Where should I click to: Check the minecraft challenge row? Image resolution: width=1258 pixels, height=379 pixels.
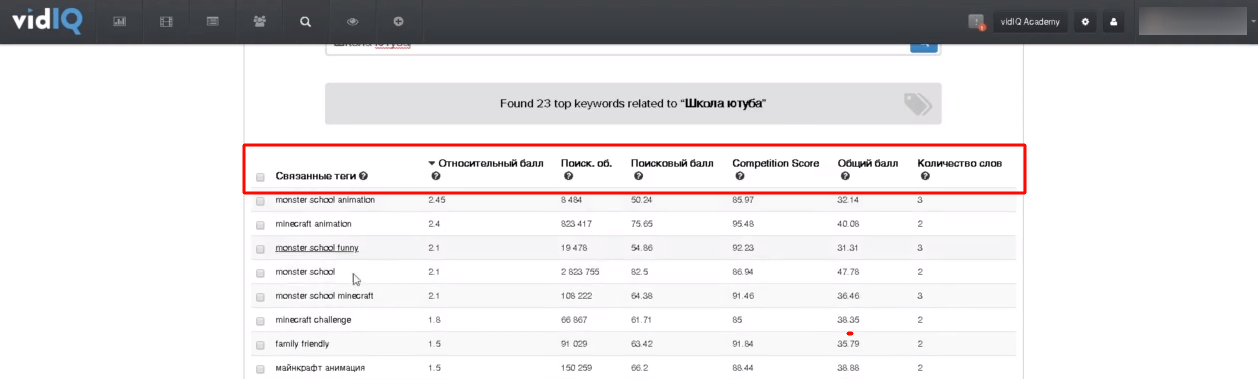pos(260,321)
